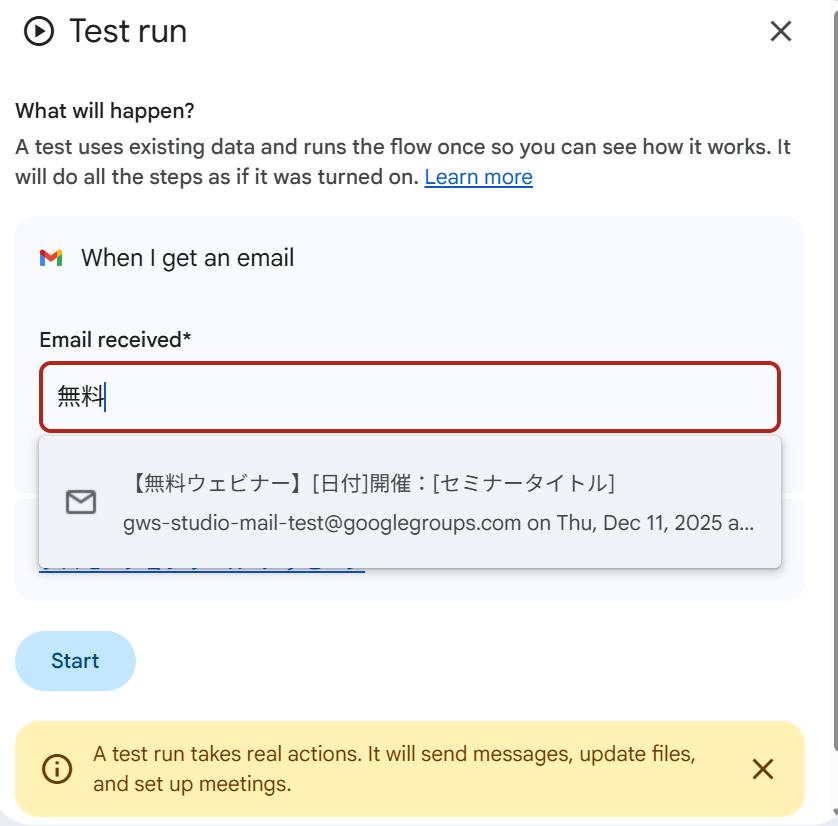Viewport: 838px width, 826px height.
Task: Click the "What will happen?" heading
Action: click(105, 110)
